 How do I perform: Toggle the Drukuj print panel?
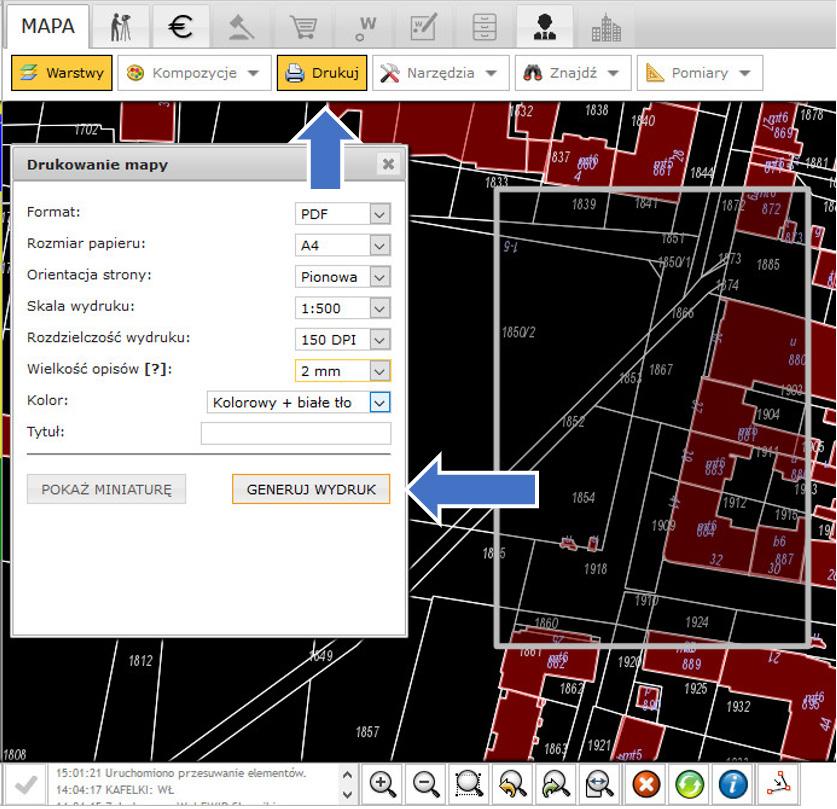pyautogui.click(x=322, y=73)
